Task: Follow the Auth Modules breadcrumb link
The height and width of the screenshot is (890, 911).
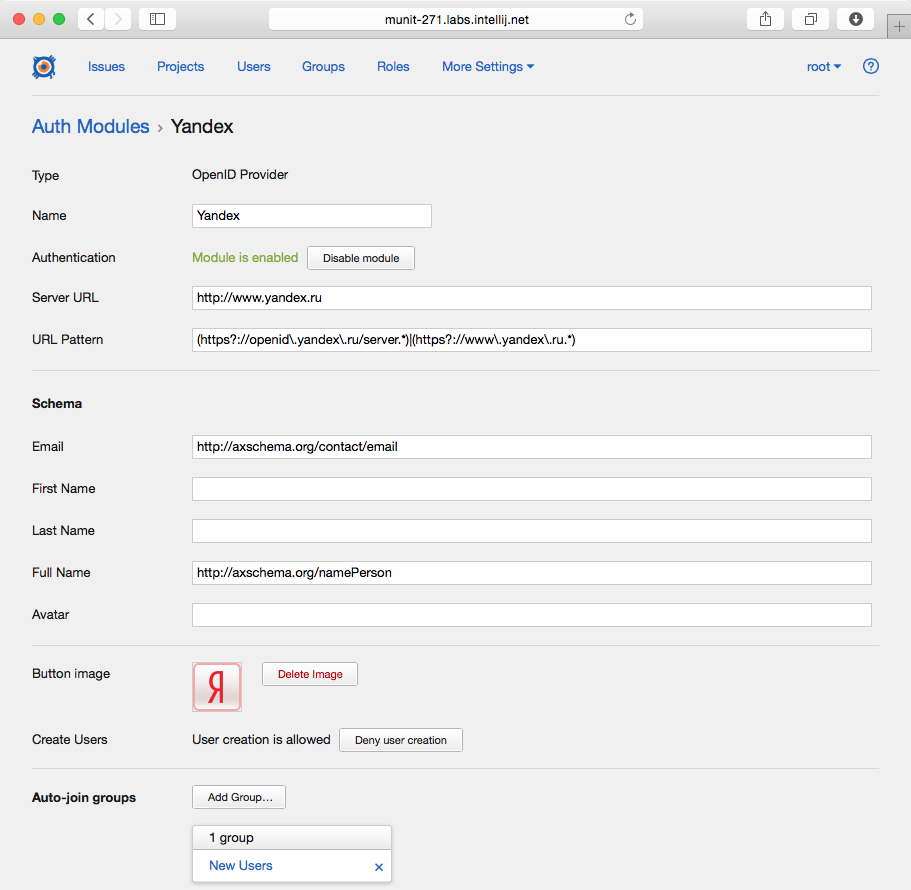Action: (91, 126)
